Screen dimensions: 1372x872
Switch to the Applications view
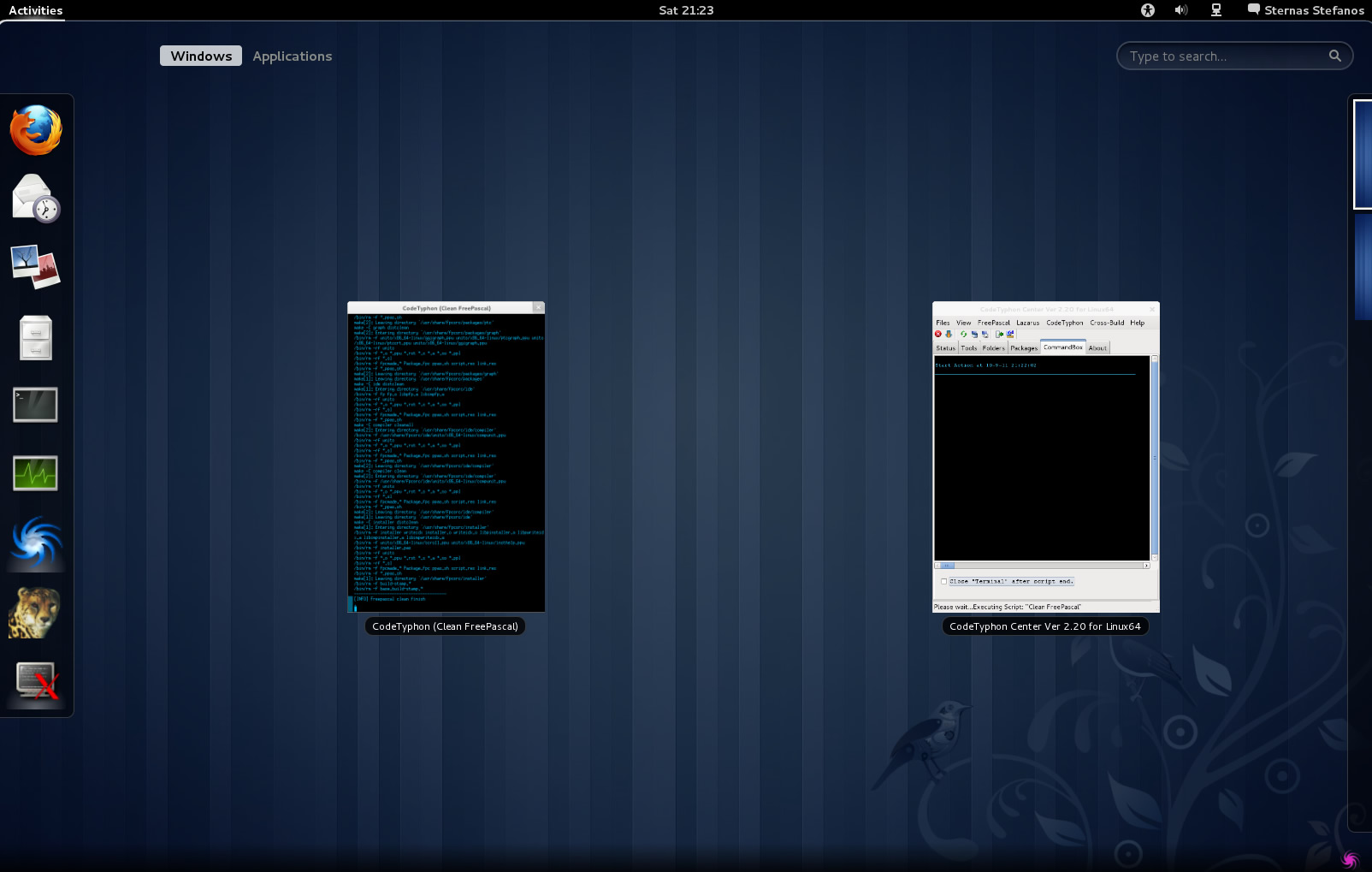[x=292, y=56]
